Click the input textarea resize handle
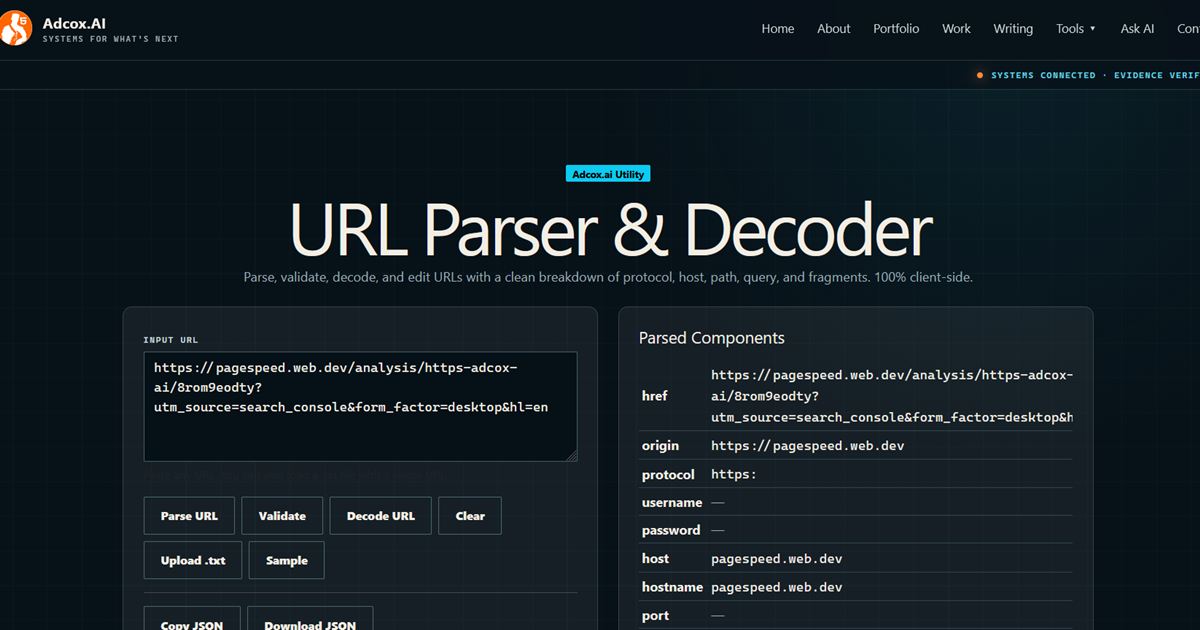Viewport: 1200px width, 630px height. 572,456
